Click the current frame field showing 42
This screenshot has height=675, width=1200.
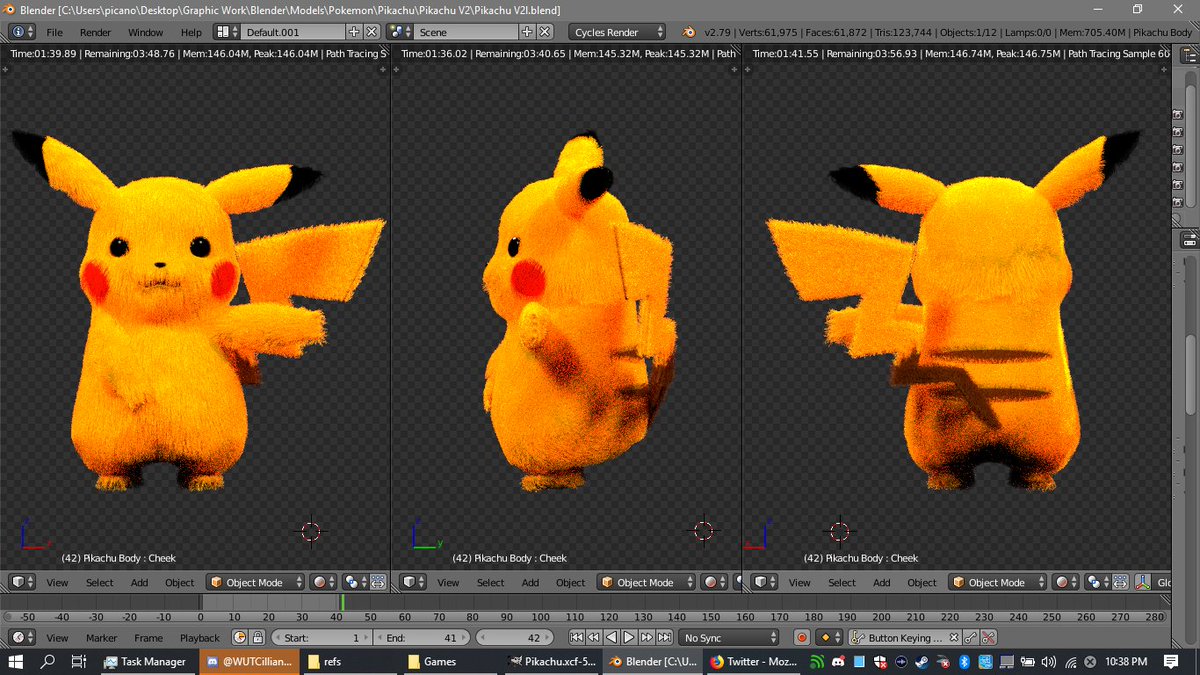tap(516, 637)
